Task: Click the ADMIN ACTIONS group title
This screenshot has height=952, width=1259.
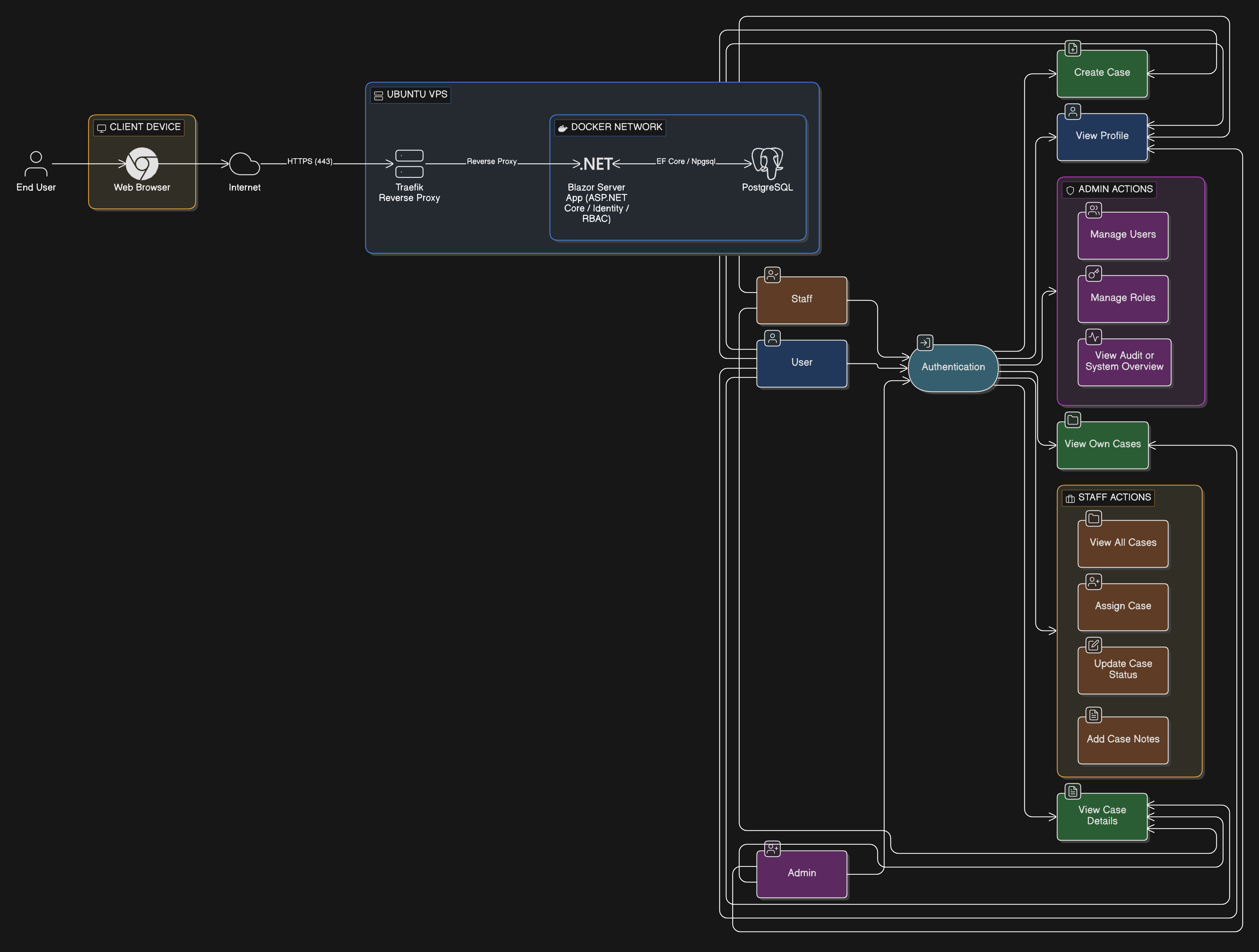Action: pos(1116,189)
